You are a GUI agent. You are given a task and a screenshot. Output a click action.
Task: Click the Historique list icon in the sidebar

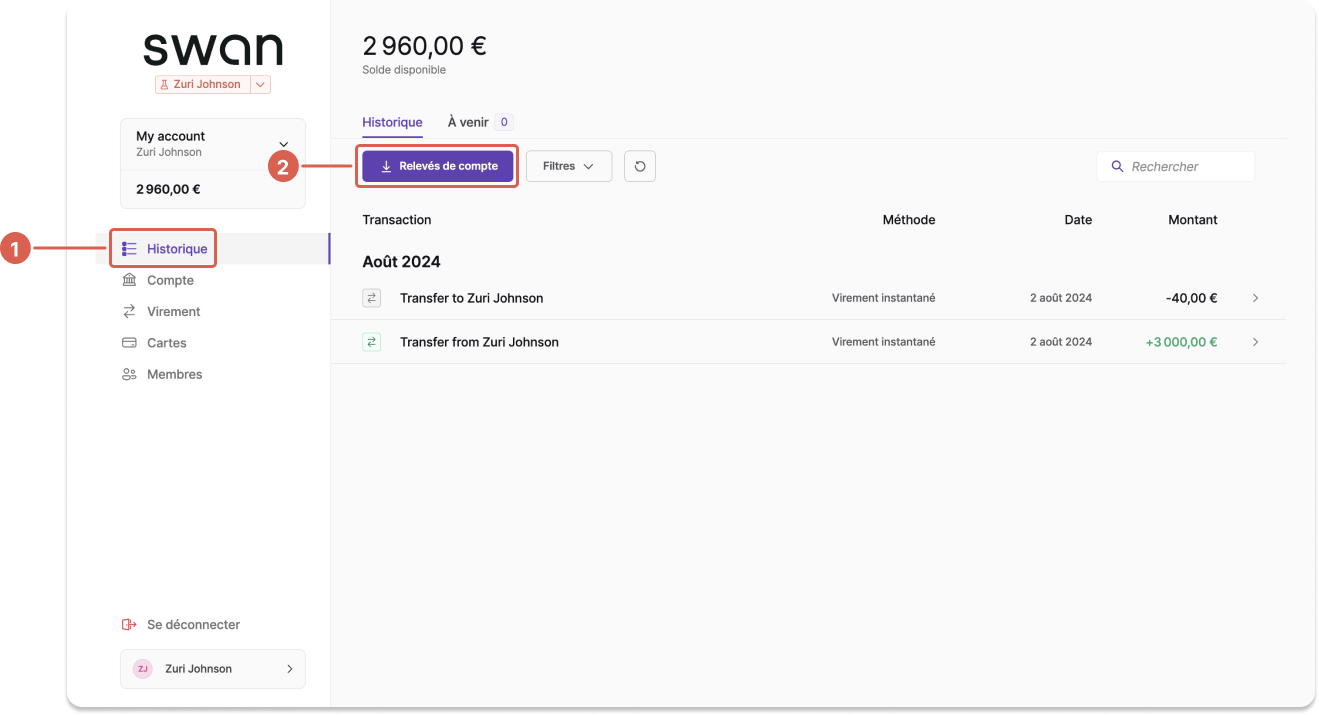(129, 249)
